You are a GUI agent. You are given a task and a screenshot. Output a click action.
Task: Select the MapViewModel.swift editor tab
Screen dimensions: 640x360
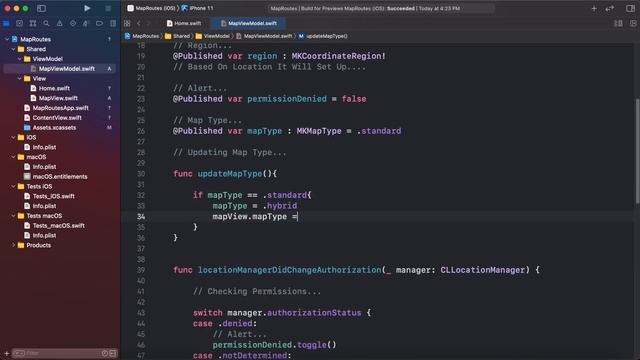249,23
